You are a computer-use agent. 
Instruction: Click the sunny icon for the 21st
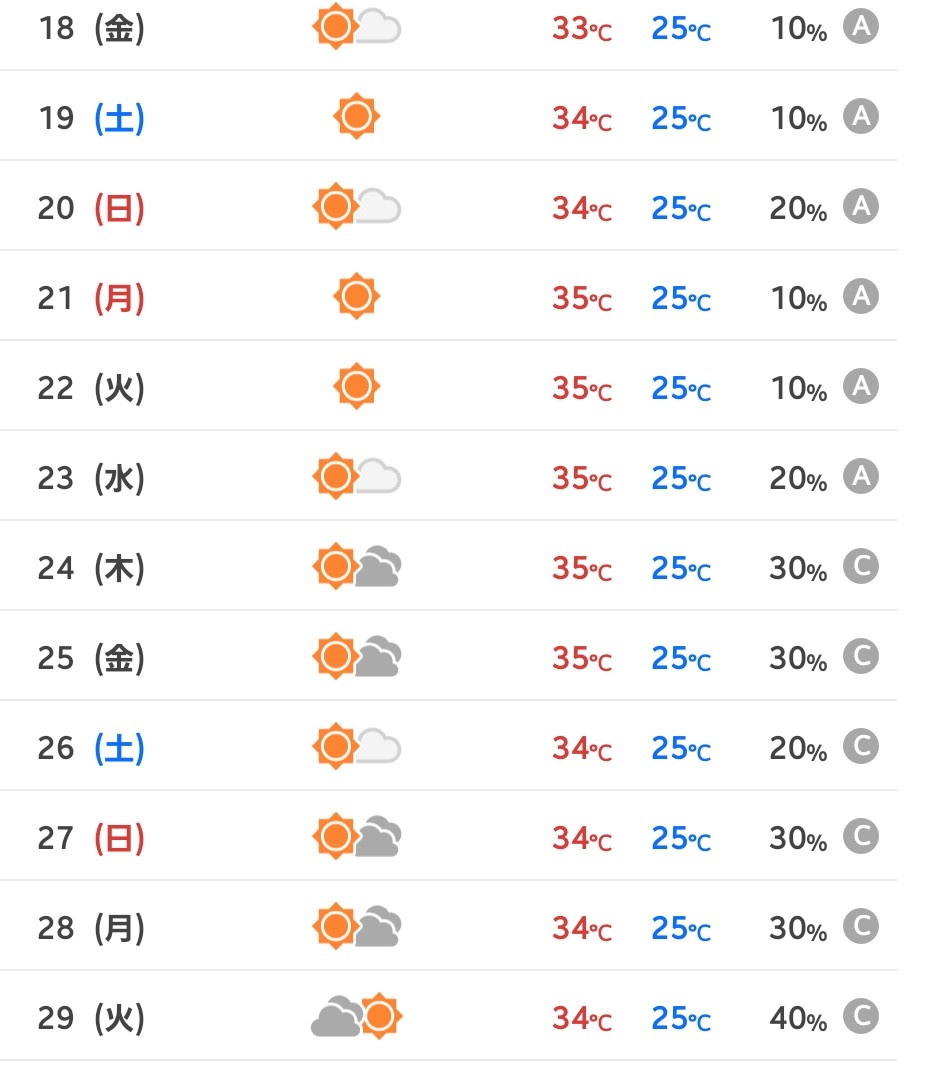(x=357, y=296)
